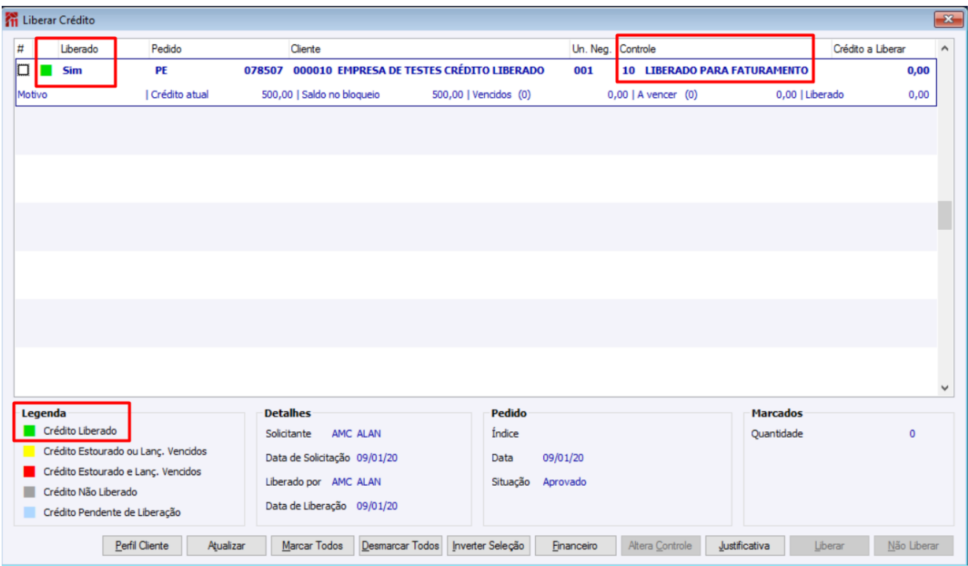Image resolution: width=968 pixels, height=566 pixels.
Task: Click the Controle column header
Action: click(x=638, y=49)
